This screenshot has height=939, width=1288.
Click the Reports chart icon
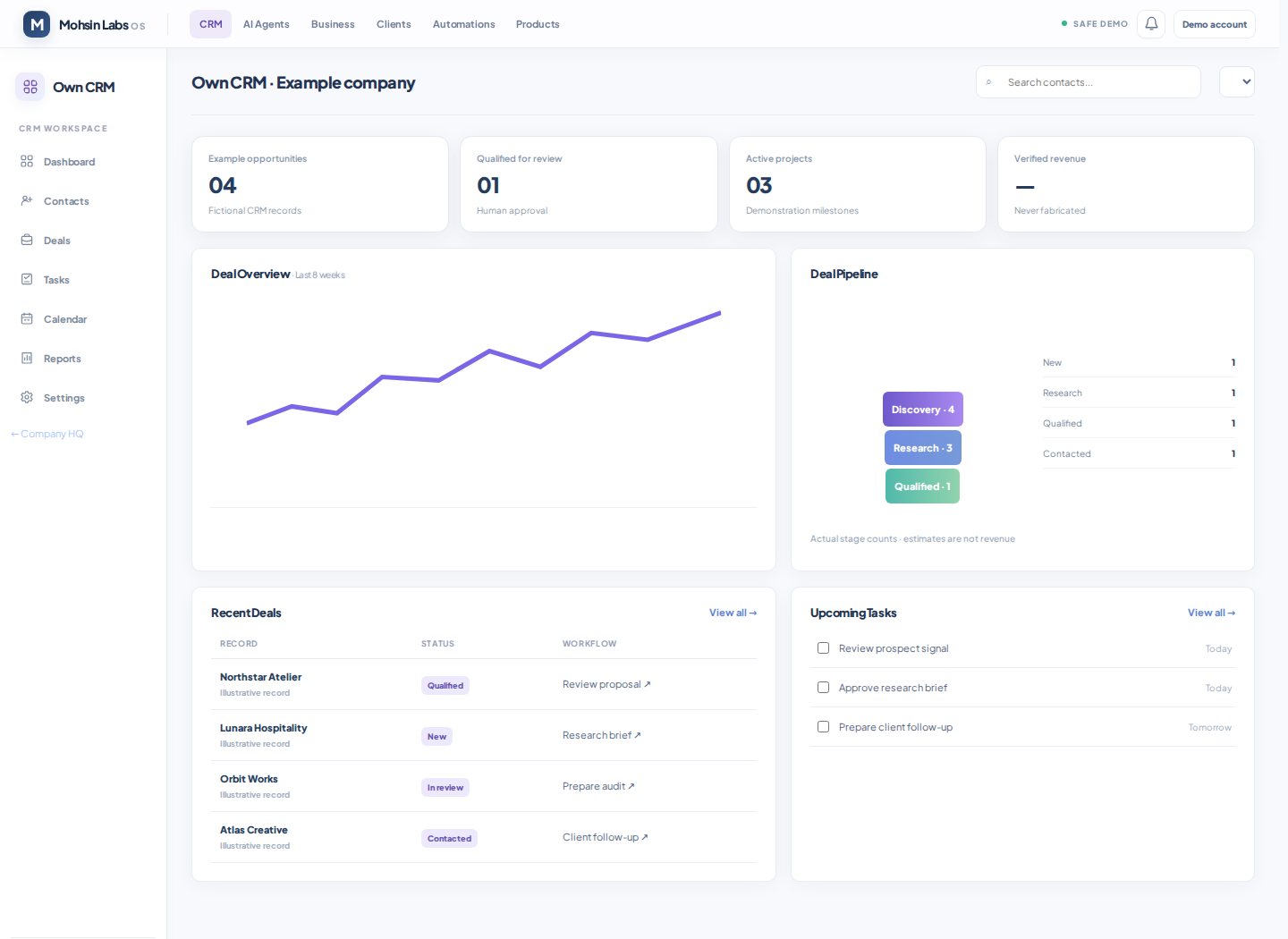point(27,359)
